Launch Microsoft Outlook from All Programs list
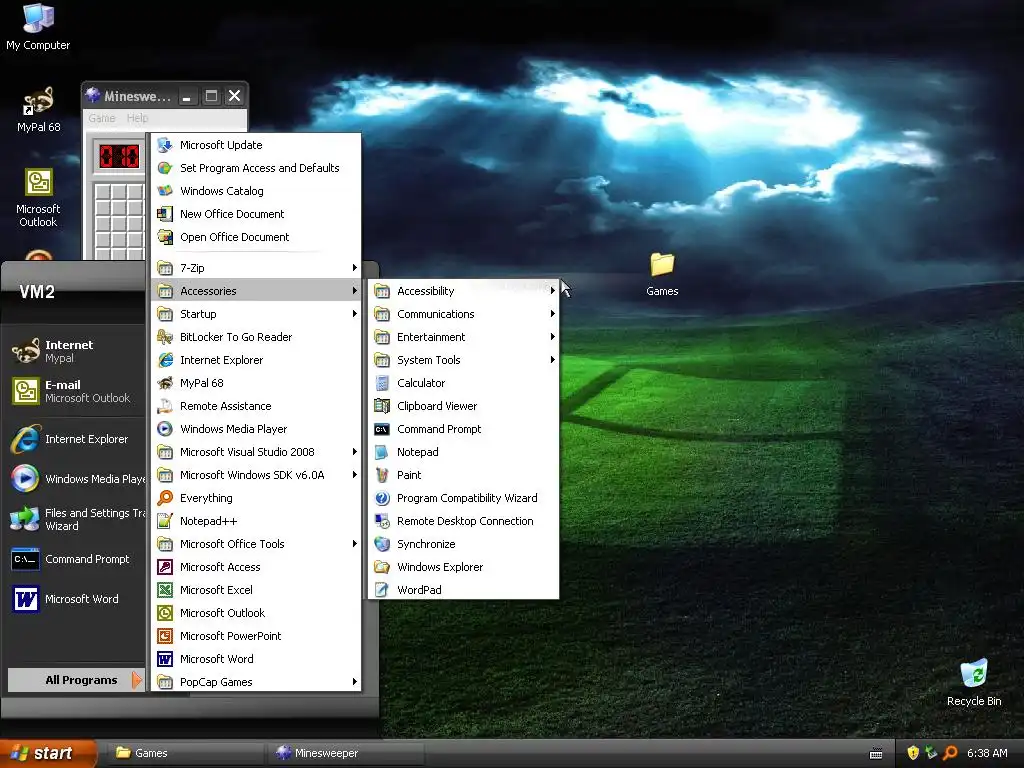The width and height of the screenshot is (1024, 768). pyautogui.click(x=256, y=613)
